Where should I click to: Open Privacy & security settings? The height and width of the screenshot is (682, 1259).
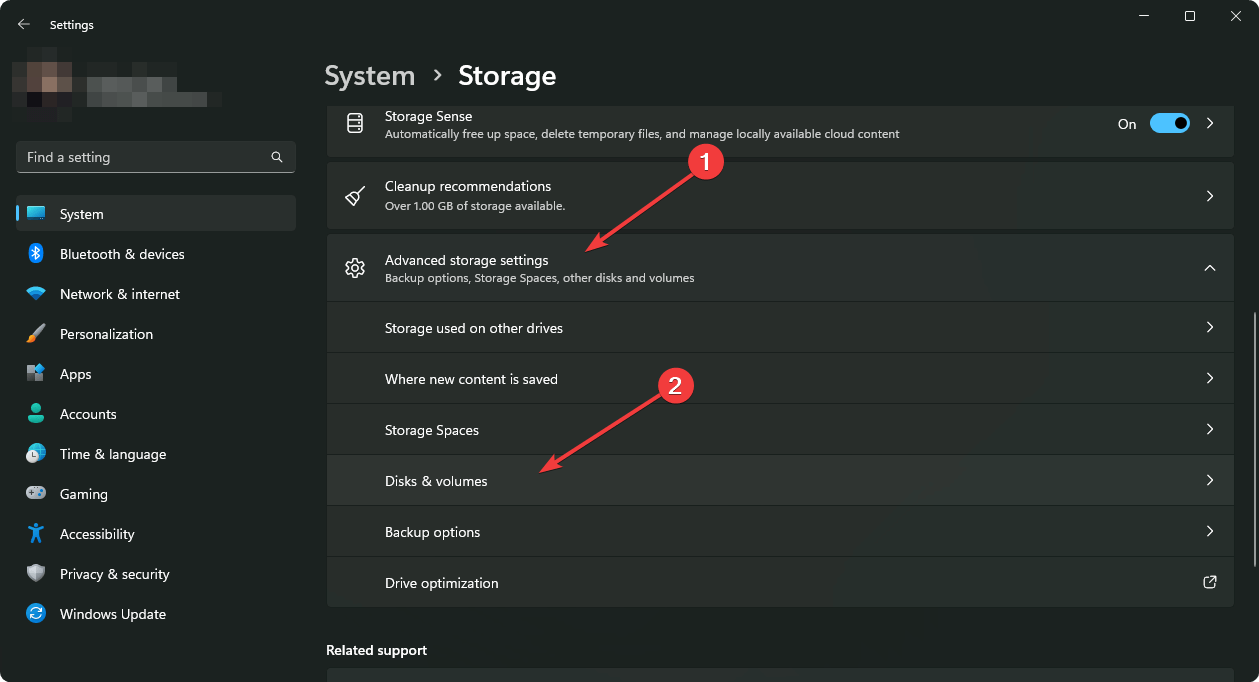[x=156, y=574]
